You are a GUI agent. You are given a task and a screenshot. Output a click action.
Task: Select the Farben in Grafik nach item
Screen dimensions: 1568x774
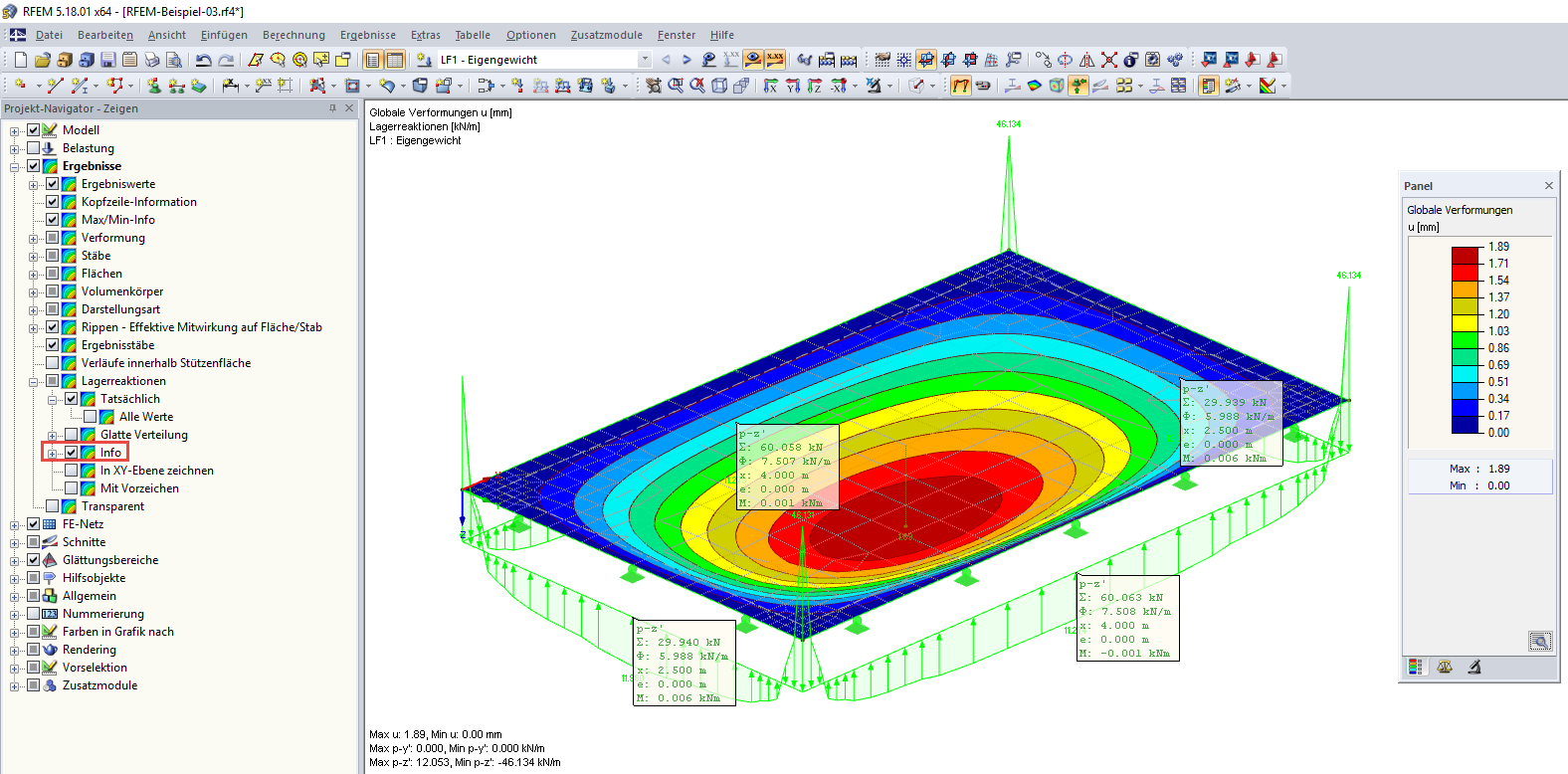pyautogui.click(x=118, y=632)
